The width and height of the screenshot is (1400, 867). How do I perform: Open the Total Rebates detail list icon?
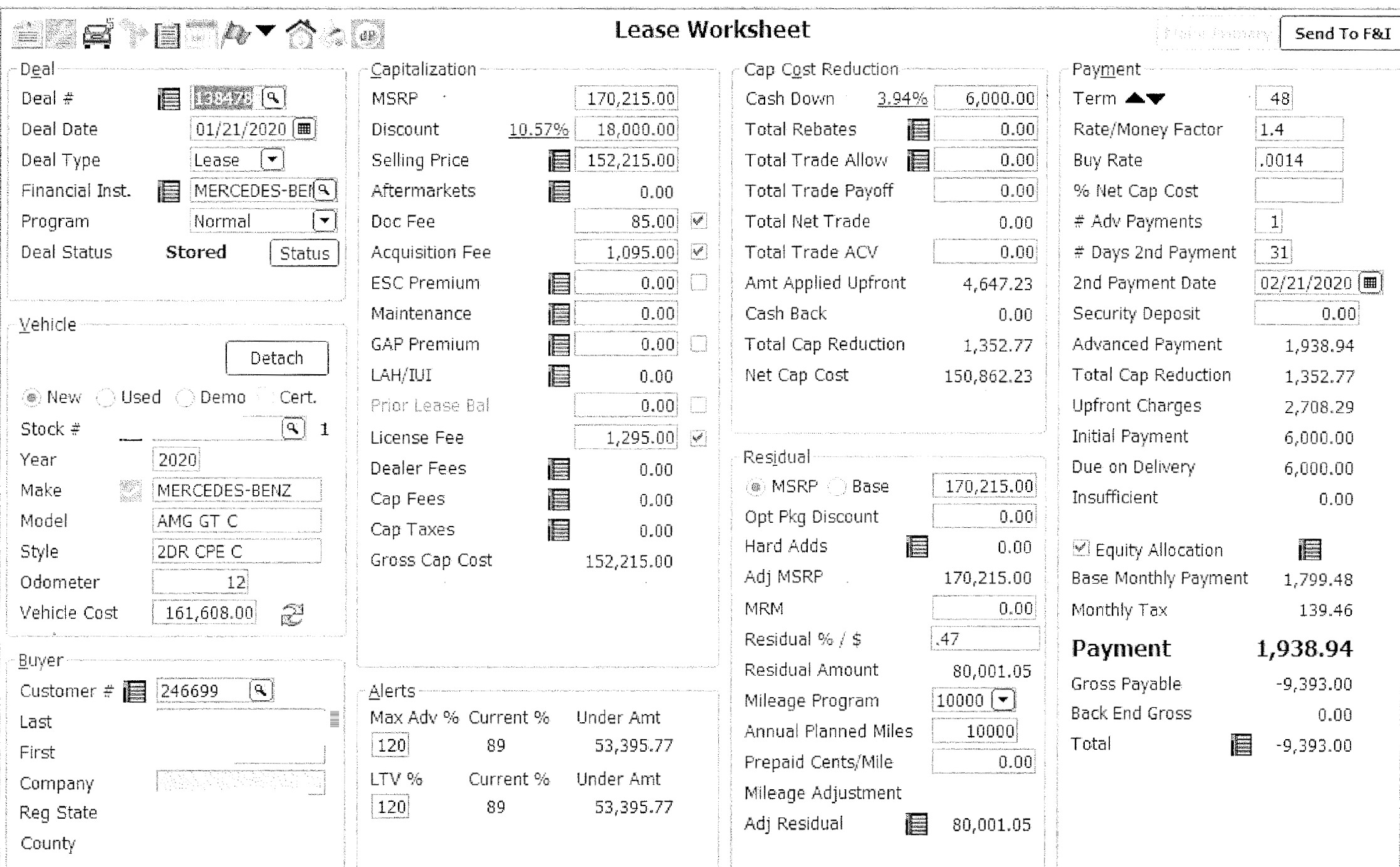(918, 130)
